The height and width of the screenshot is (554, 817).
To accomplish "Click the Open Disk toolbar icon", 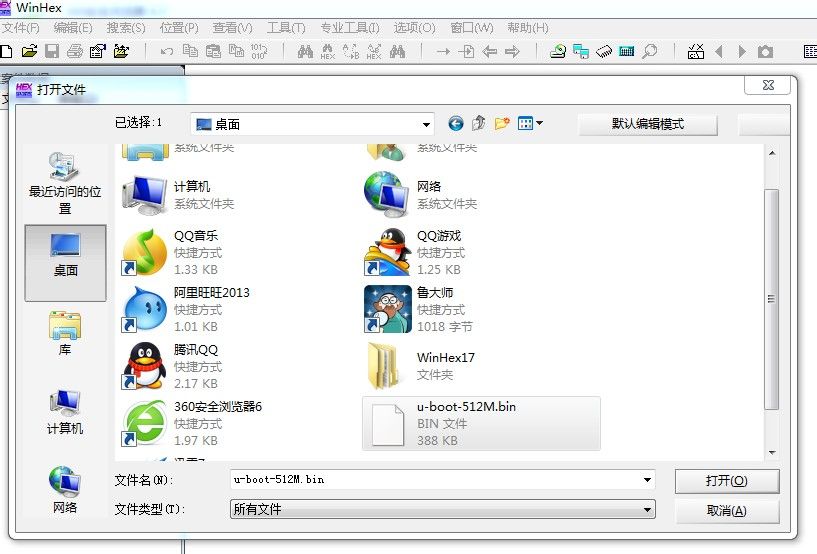I will point(558,51).
